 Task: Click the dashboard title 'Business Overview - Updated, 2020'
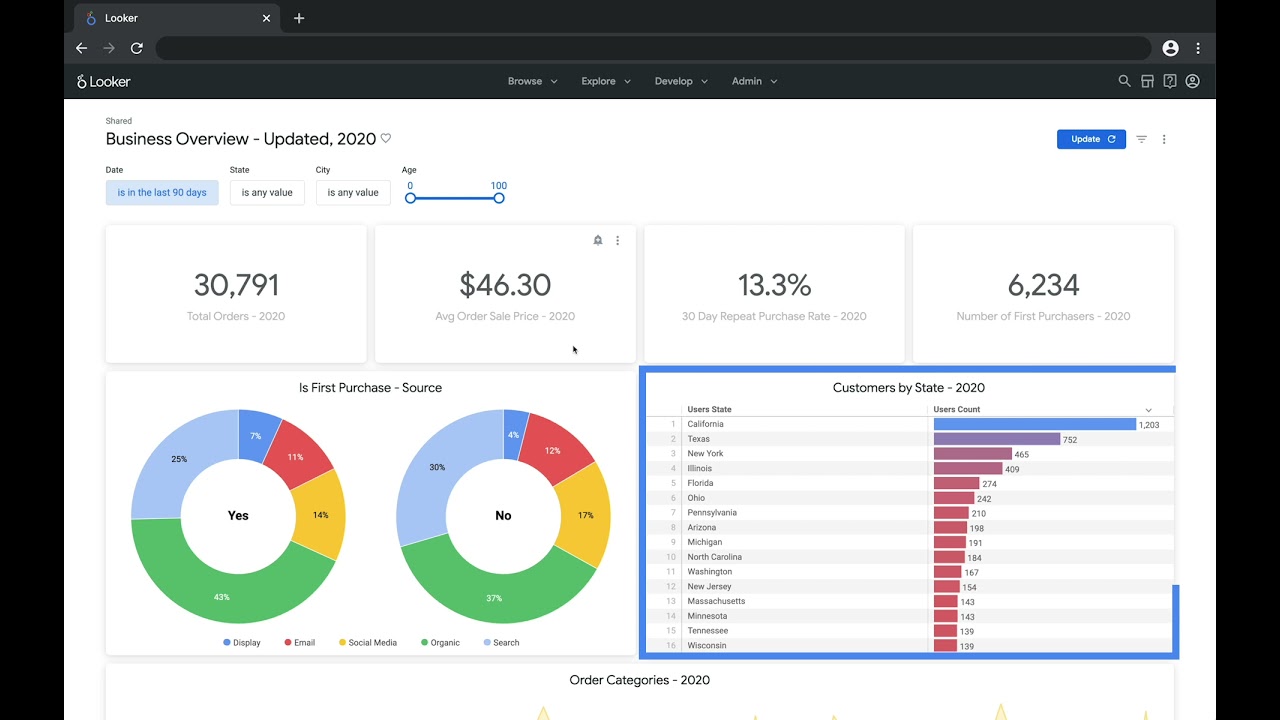coord(241,139)
